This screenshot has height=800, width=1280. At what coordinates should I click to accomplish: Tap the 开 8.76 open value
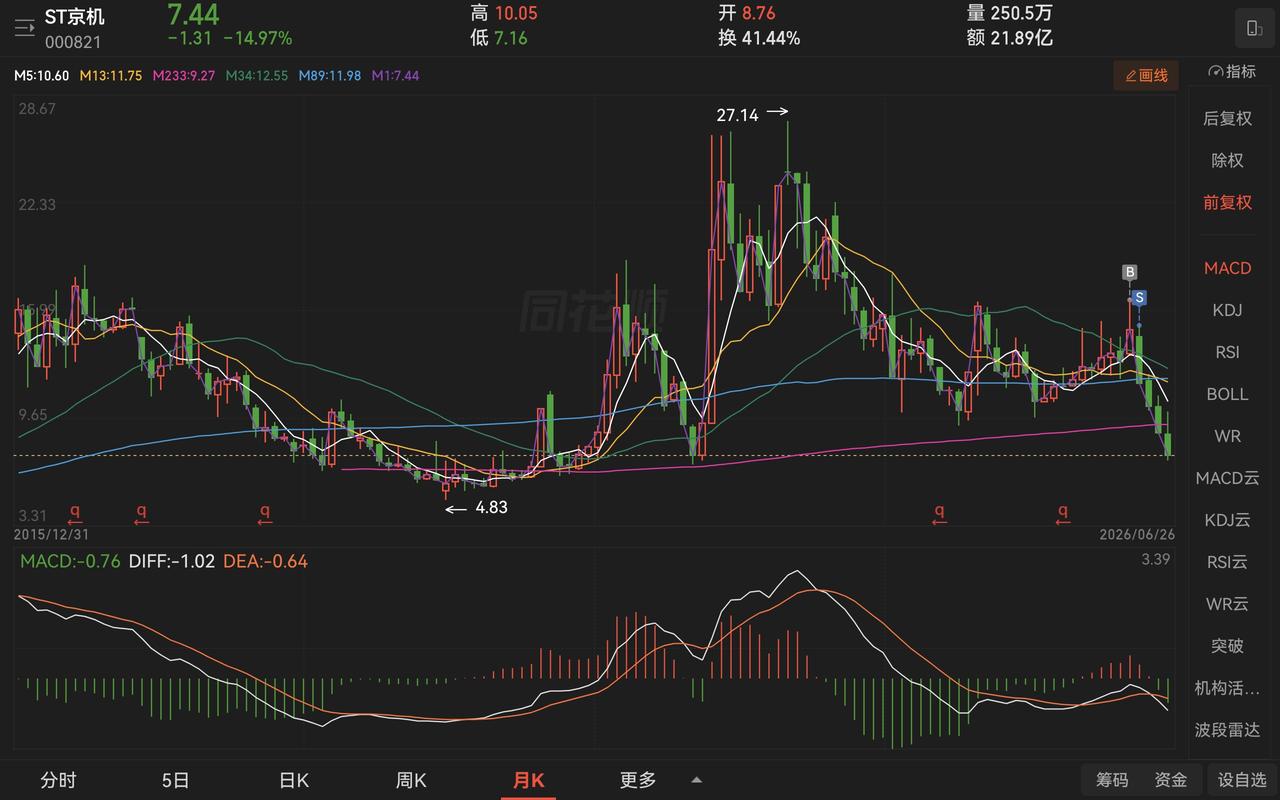[747, 13]
